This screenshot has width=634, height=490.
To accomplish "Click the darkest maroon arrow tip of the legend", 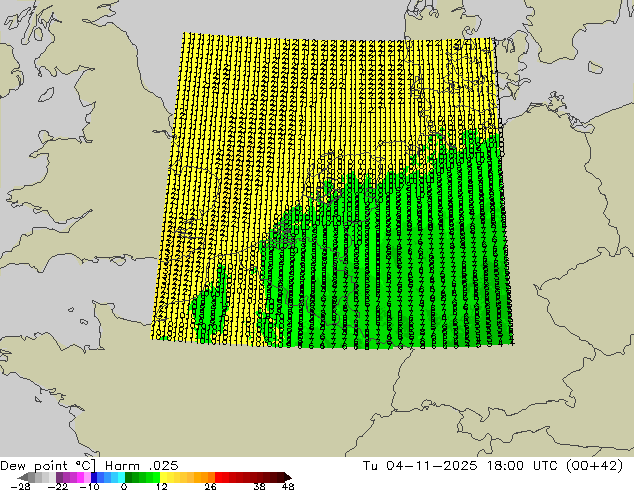I will [x=288, y=477].
